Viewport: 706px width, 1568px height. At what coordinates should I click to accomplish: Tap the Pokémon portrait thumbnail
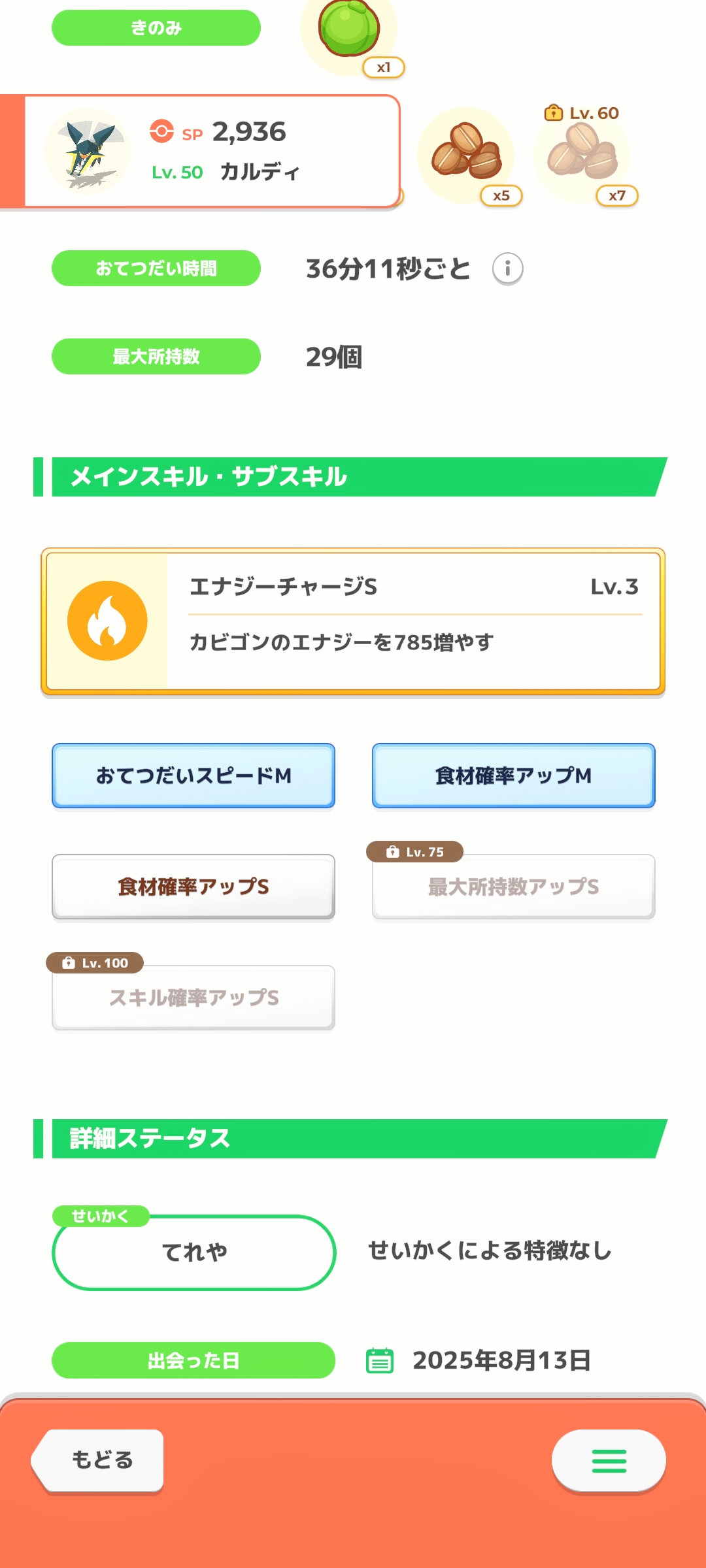[x=88, y=152]
